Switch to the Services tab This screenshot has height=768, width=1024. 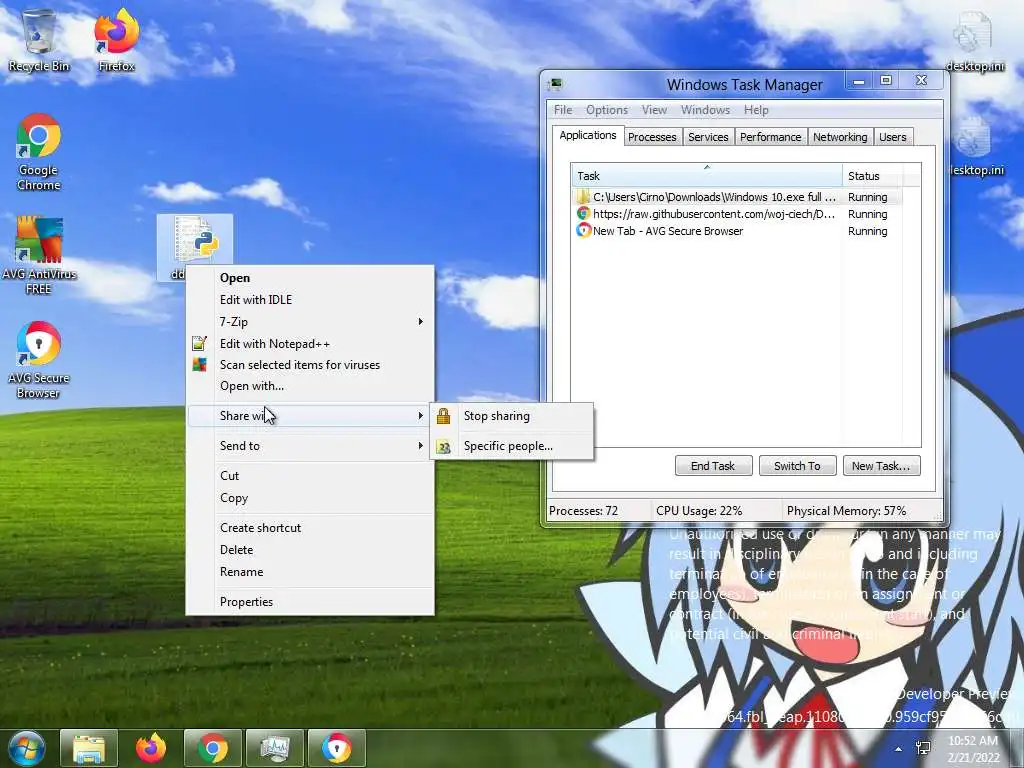708,136
